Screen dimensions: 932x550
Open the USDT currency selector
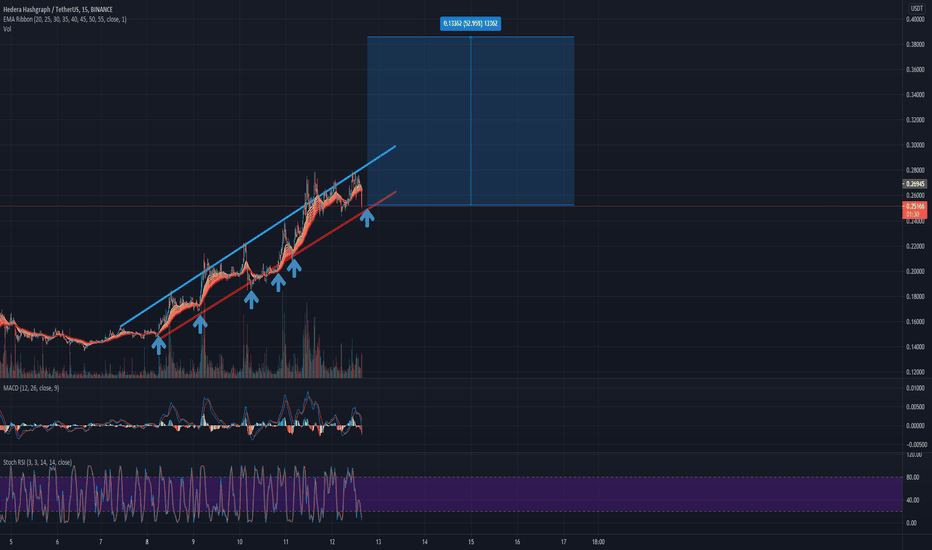[x=917, y=8]
